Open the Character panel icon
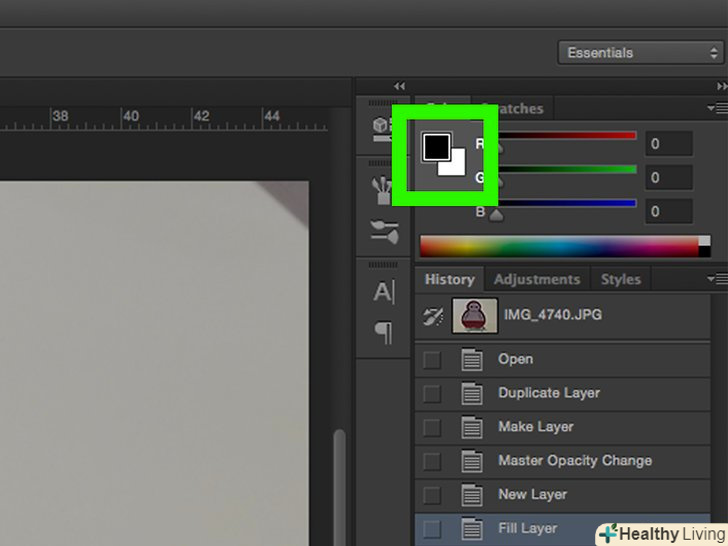This screenshot has height=546, width=728. click(x=383, y=292)
